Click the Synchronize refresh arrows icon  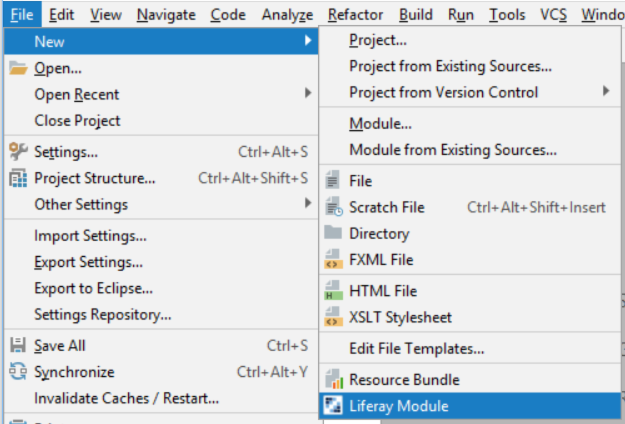(x=18, y=371)
